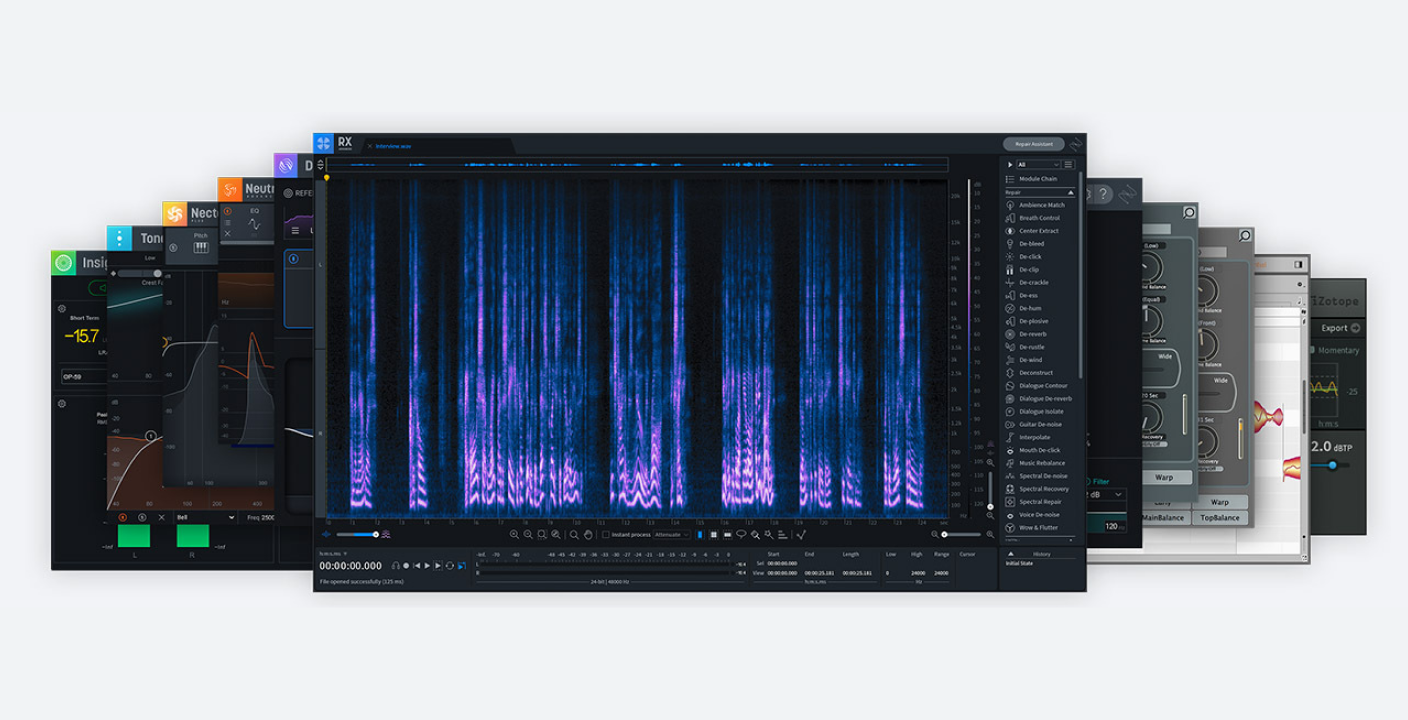Open the dB dropdown under Filter
This screenshot has width=1408, height=720.
click(1107, 495)
